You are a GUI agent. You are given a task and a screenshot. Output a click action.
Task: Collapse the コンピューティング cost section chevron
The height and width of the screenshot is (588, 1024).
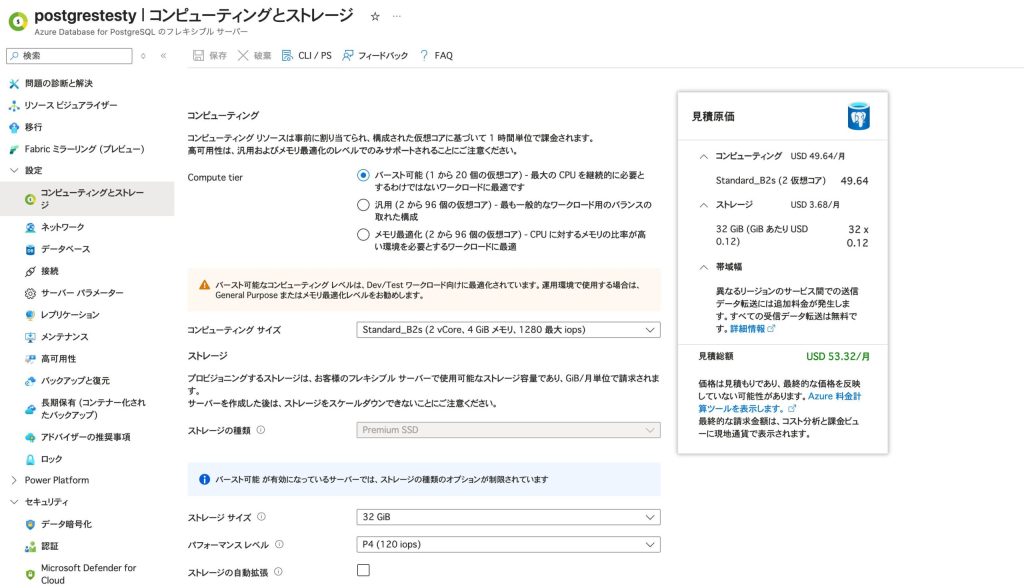704,157
